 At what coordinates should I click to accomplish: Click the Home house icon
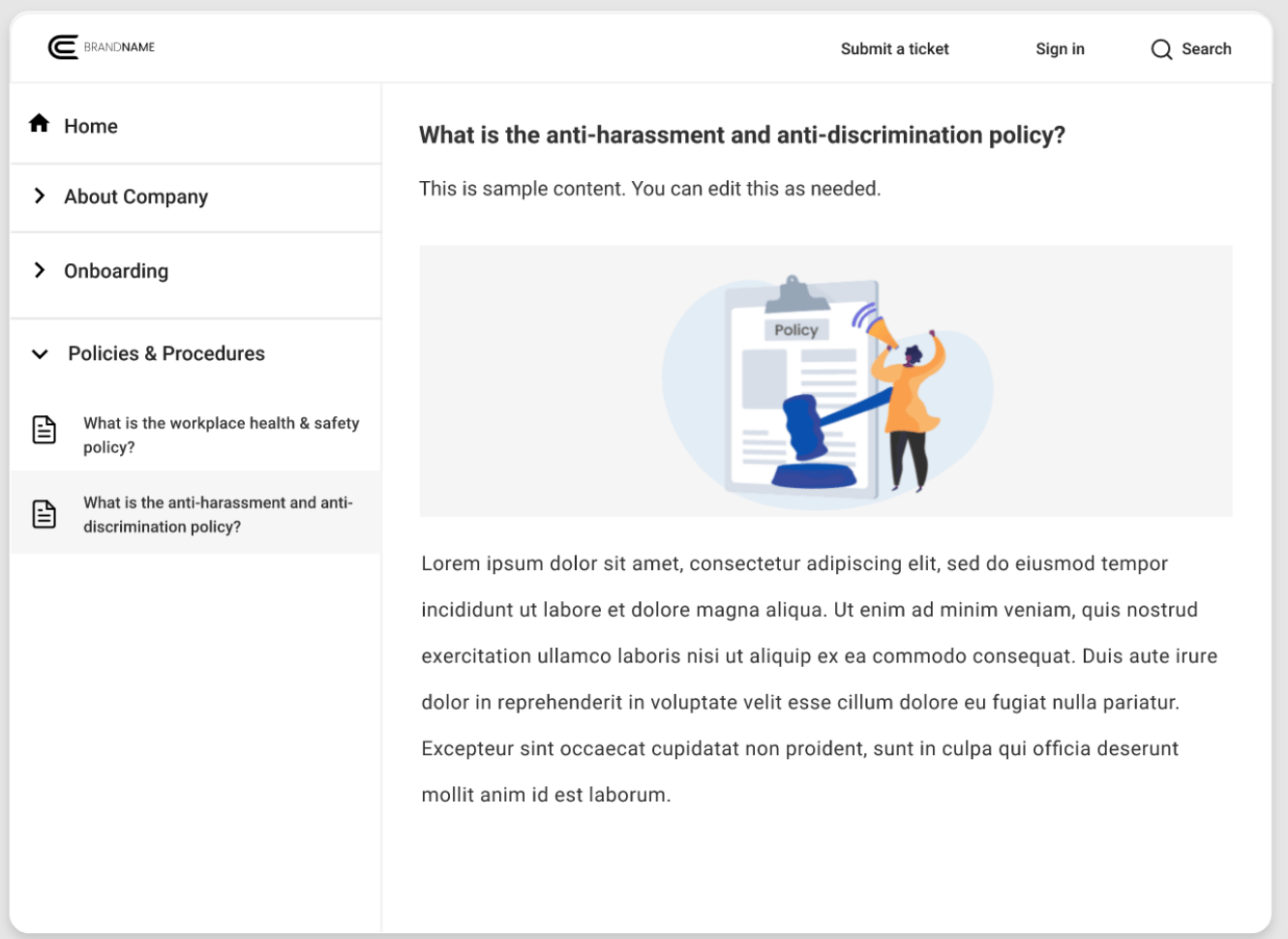(x=39, y=123)
